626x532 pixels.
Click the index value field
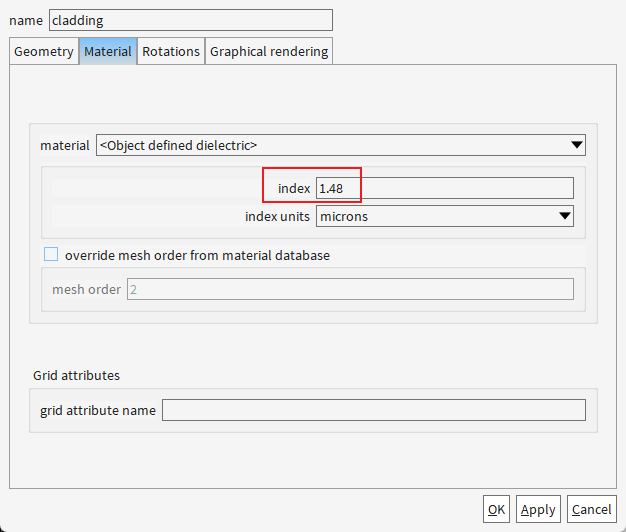pyautogui.click(x=445, y=188)
